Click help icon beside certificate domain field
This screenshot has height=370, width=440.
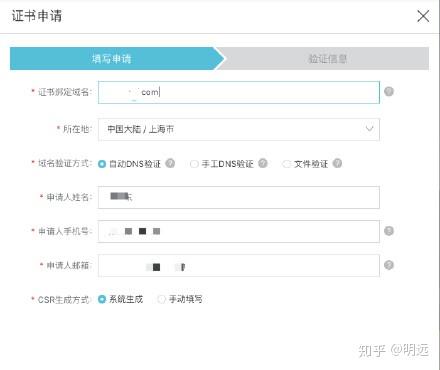tap(389, 91)
